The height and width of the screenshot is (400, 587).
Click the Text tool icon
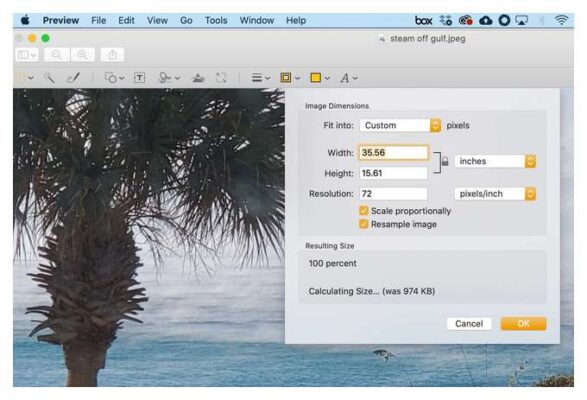coord(139,78)
